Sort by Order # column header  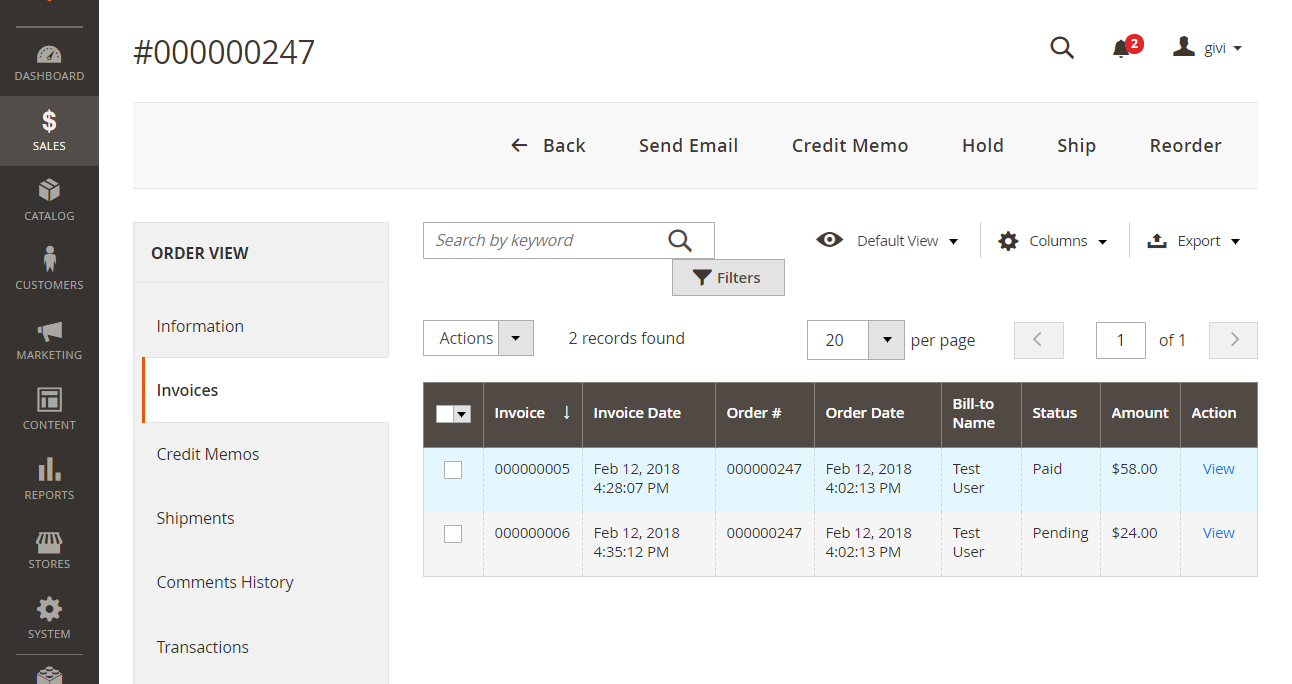[765, 414]
